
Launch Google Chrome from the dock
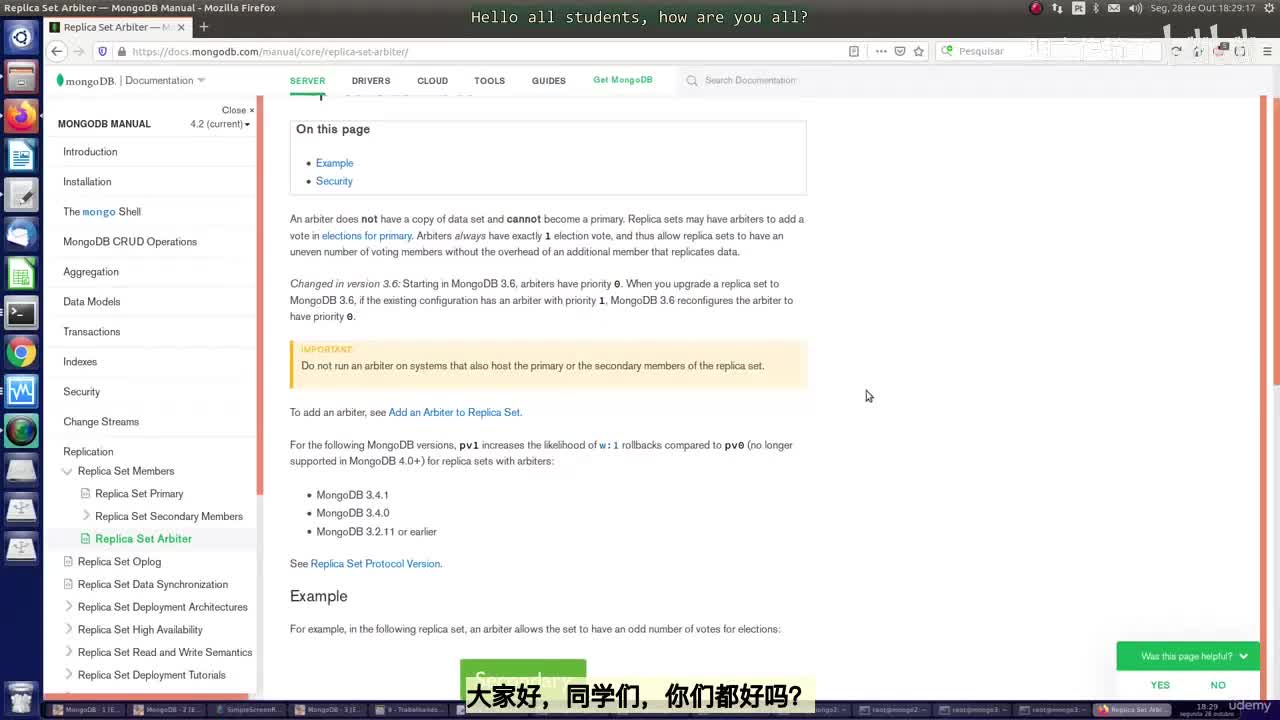pos(21,352)
